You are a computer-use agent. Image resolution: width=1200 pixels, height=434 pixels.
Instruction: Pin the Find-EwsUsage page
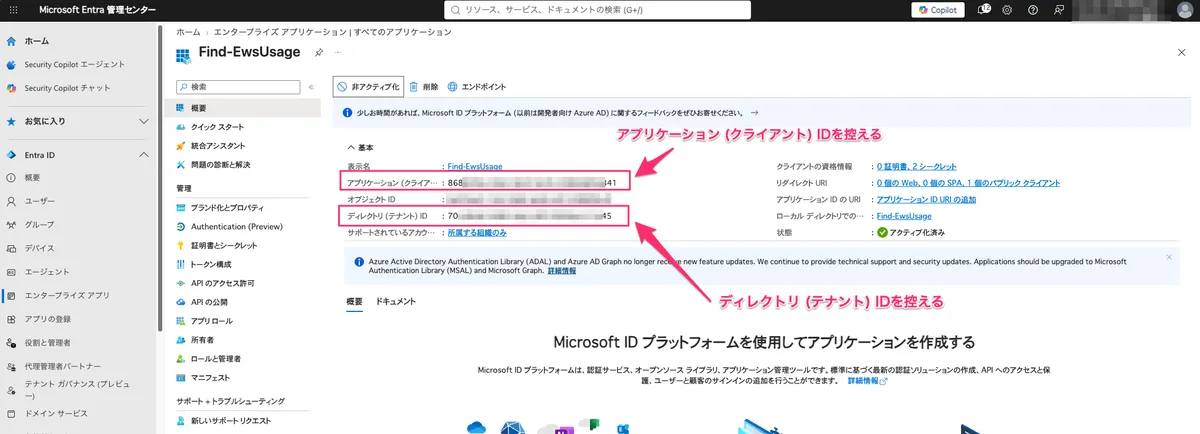coord(319,52)
